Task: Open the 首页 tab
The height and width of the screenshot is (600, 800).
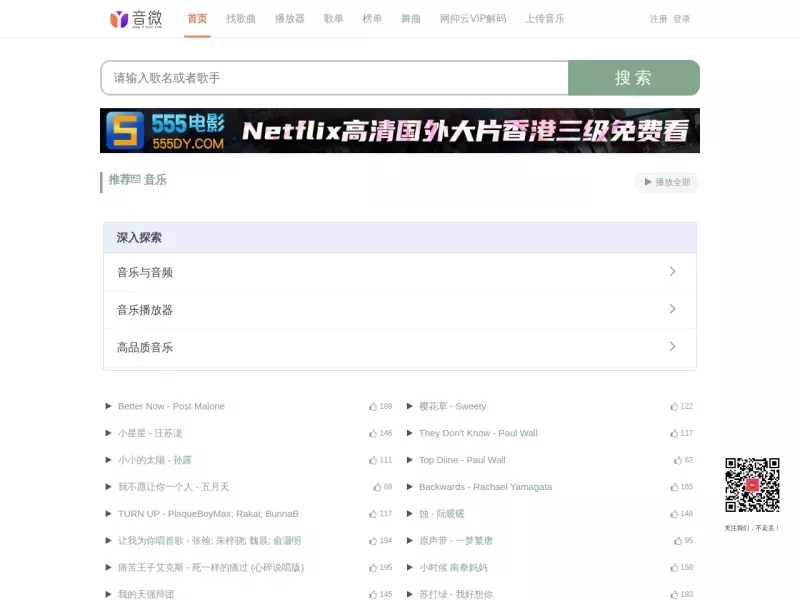Action: 197,19
